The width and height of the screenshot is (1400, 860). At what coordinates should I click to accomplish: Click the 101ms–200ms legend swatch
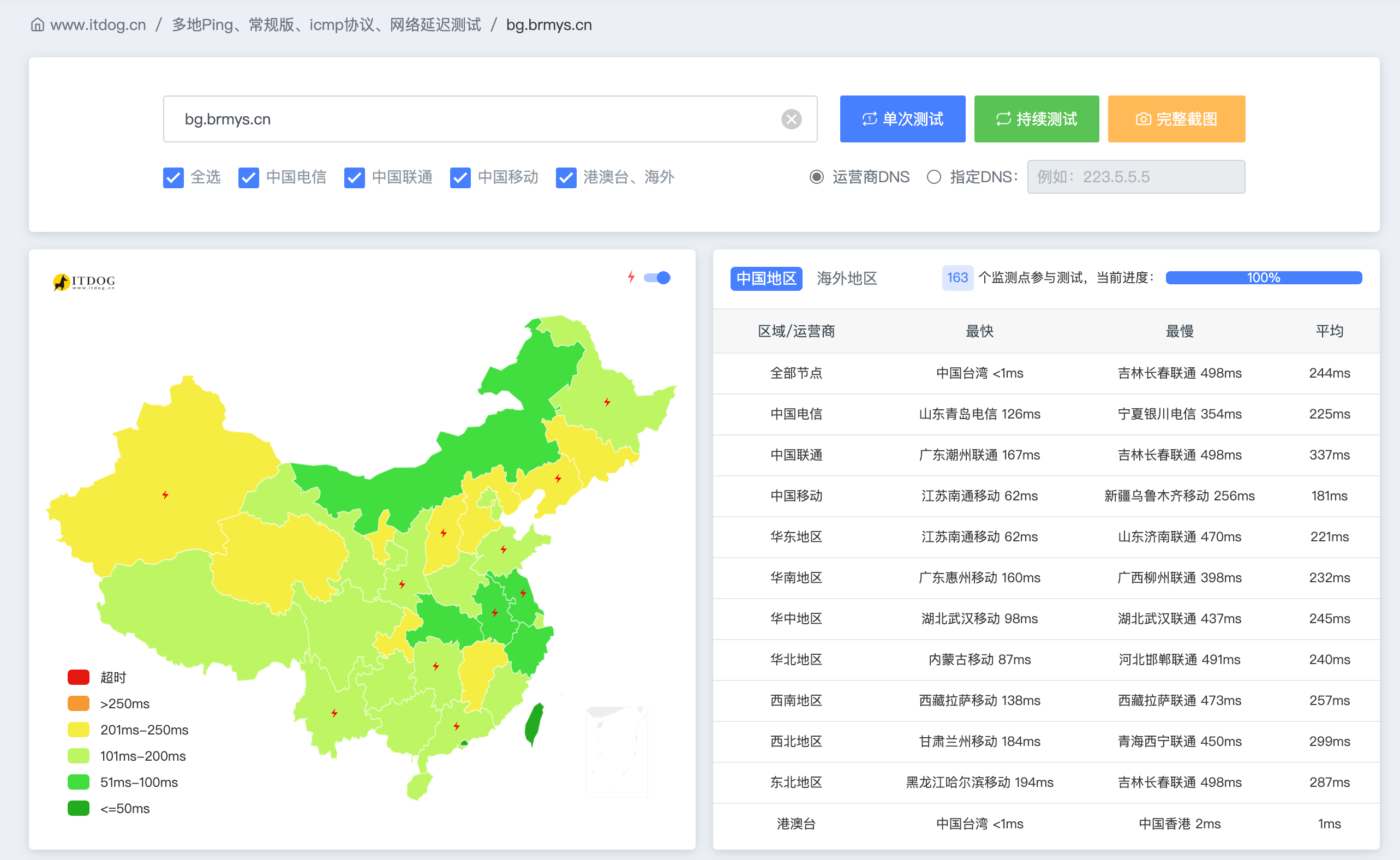[79, 756]
